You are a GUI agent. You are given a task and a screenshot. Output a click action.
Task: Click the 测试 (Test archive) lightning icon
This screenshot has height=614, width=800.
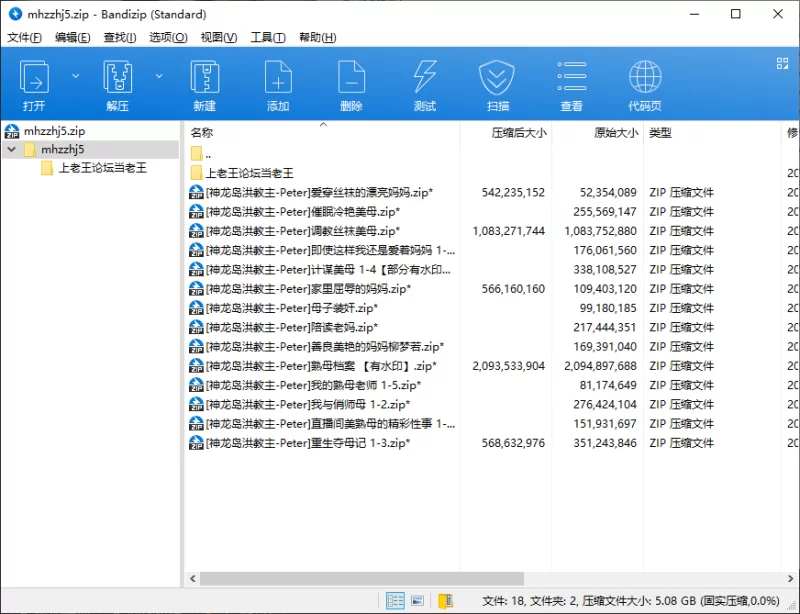click(x=425, y=78)
